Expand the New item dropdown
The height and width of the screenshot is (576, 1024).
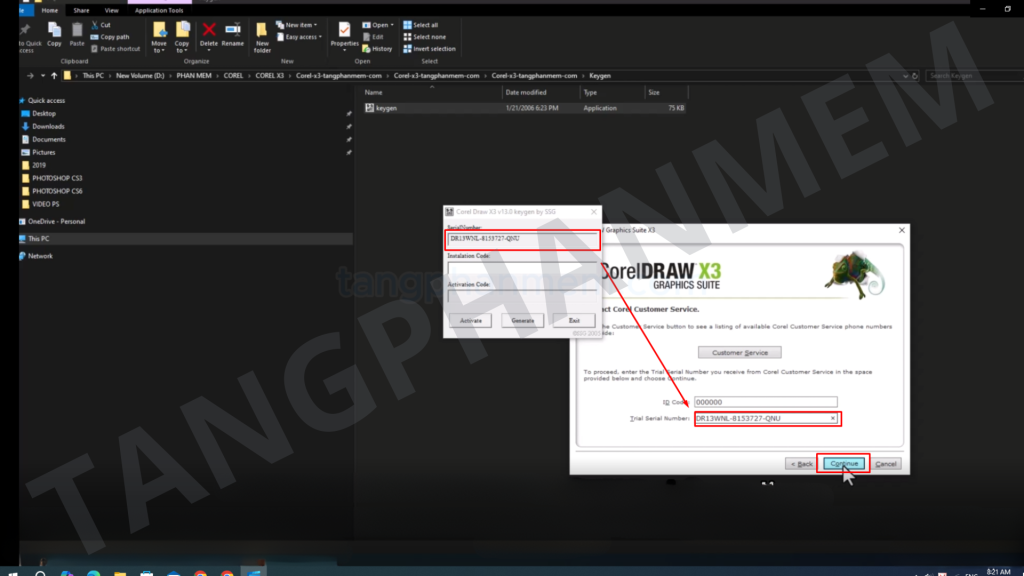coord(300,25)
